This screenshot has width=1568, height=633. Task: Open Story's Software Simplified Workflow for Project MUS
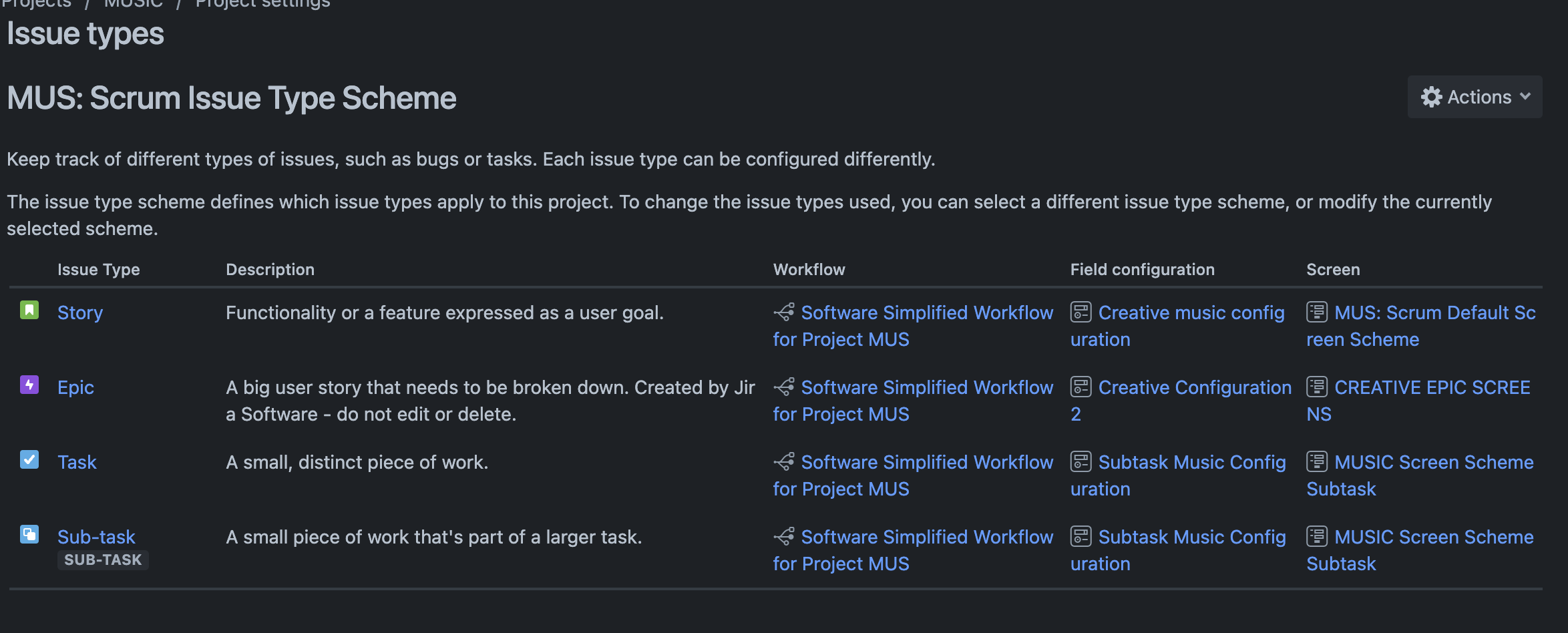[x=914, y=326]
